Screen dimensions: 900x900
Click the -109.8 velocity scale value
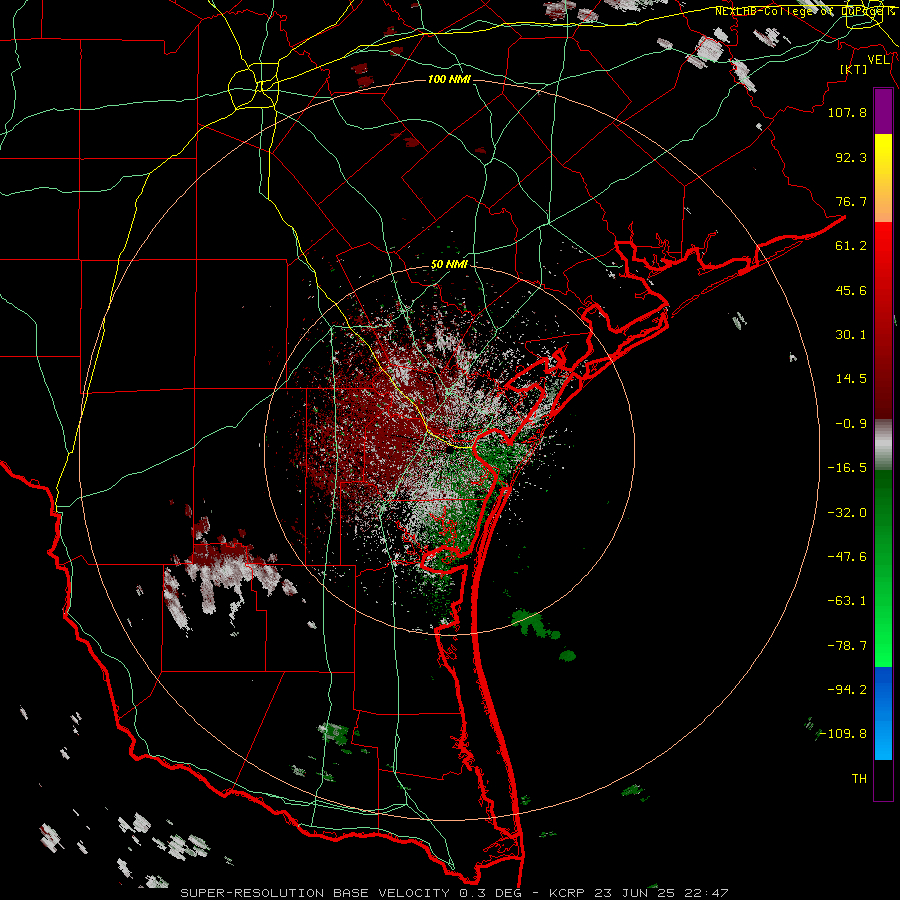click(843, 734)
